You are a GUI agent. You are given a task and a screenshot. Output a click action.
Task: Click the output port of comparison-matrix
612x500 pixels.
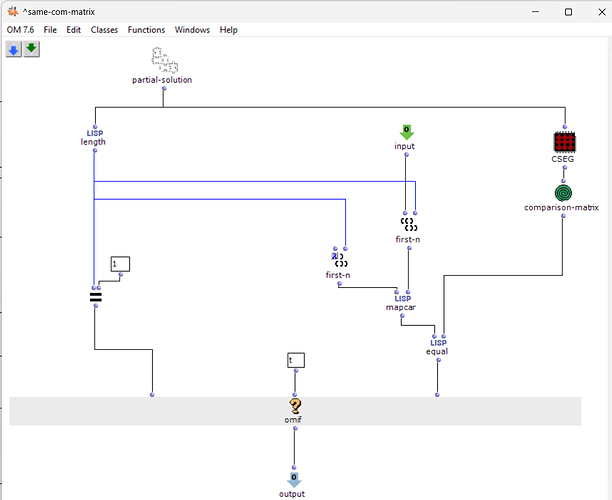coord(563,216)
